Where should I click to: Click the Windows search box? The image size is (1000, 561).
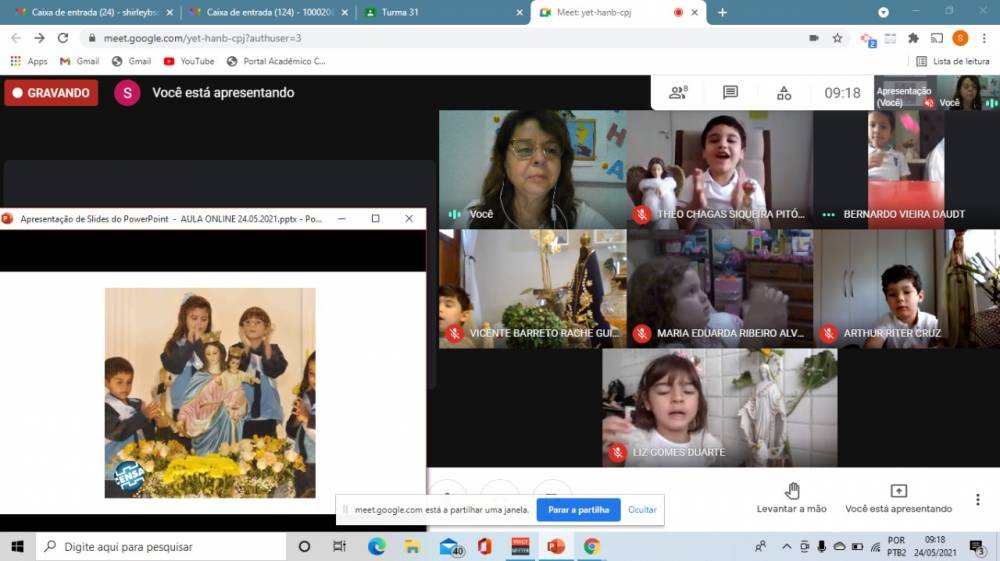point(160,547)
